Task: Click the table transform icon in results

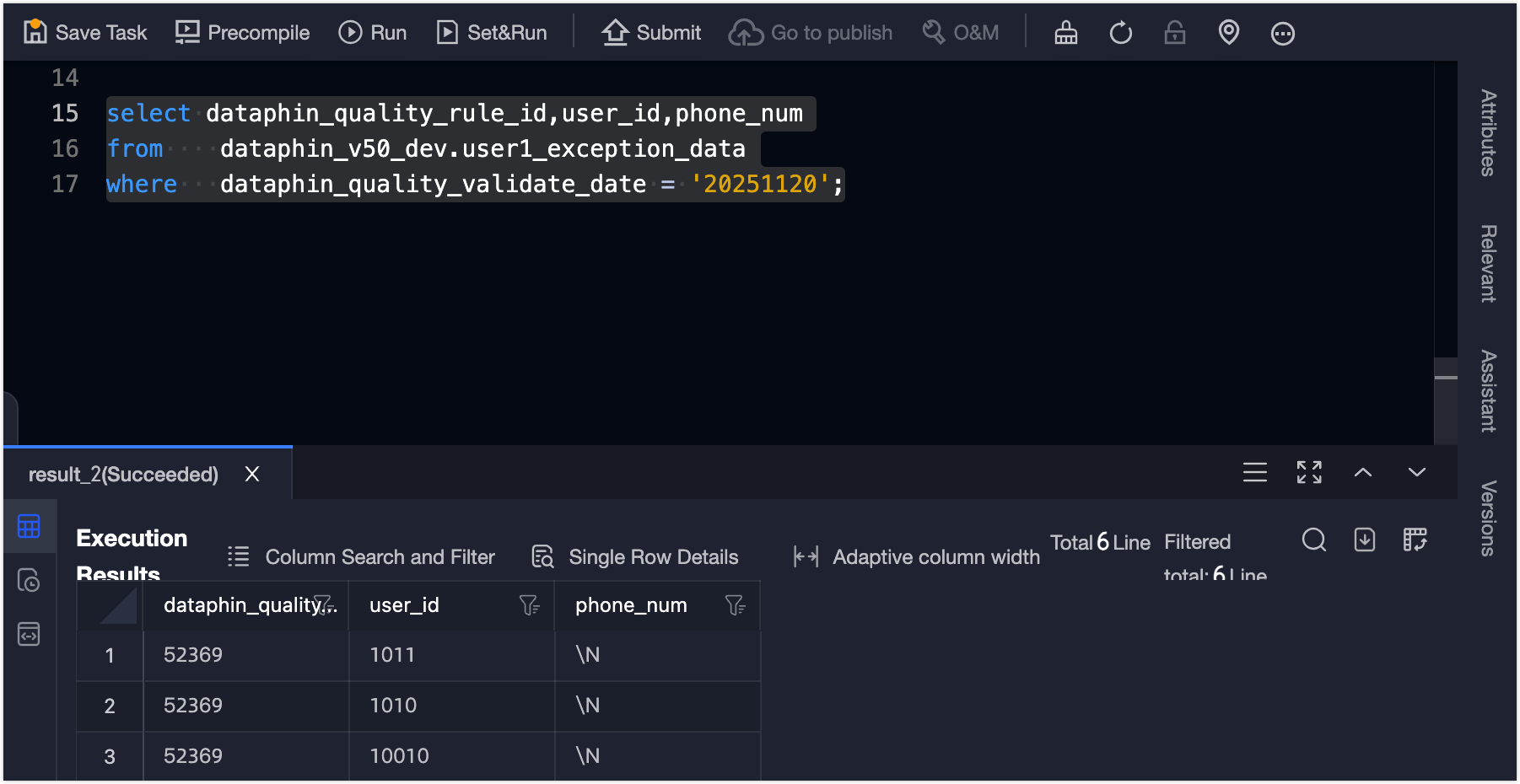Action: [x=1415, y=540]
